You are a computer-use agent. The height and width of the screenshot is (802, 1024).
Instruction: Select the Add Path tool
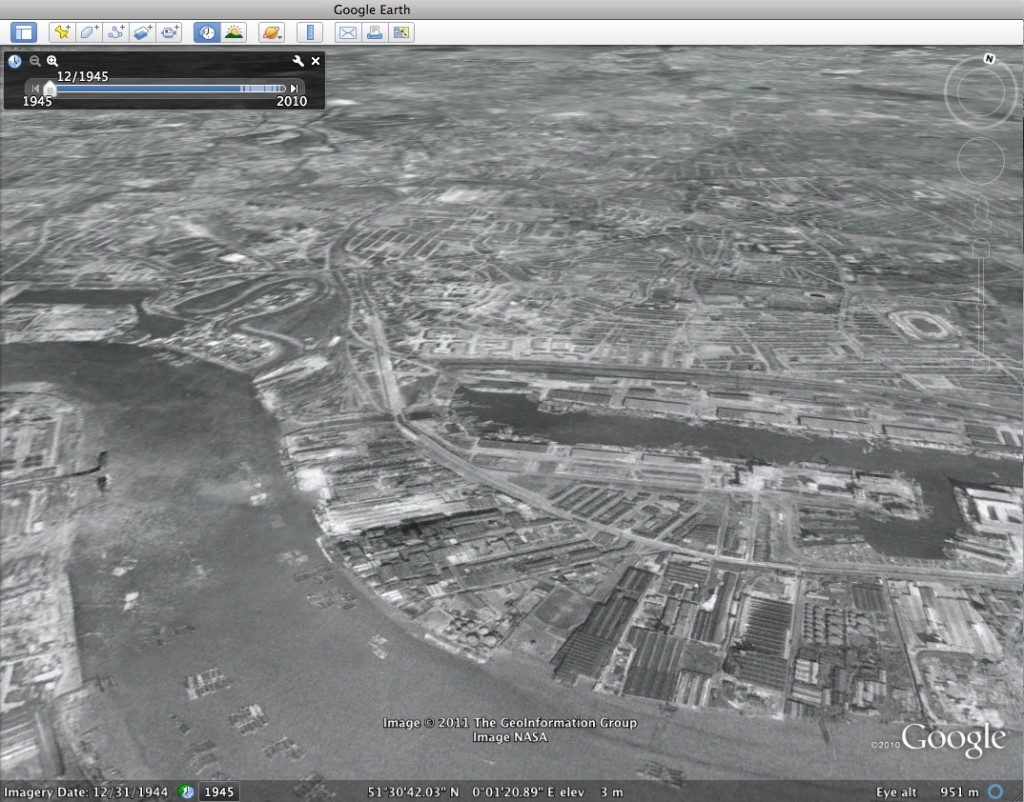tap(116, 32)
